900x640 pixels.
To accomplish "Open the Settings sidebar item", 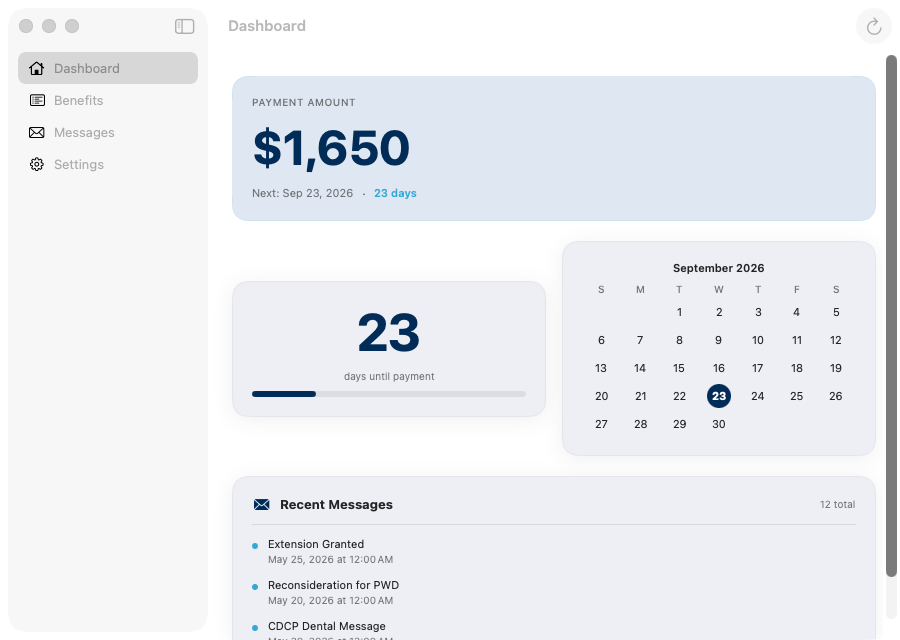I will (108, 165).
